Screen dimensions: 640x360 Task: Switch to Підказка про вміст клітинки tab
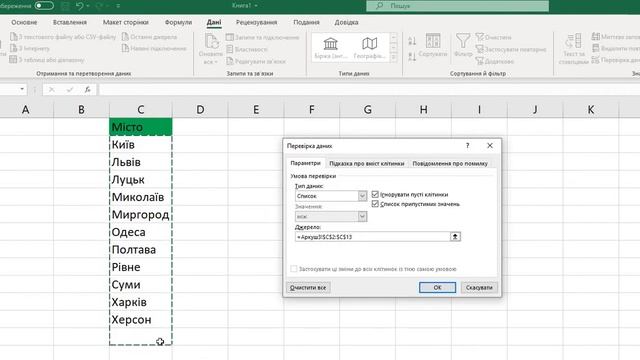(x=367, y=163)
